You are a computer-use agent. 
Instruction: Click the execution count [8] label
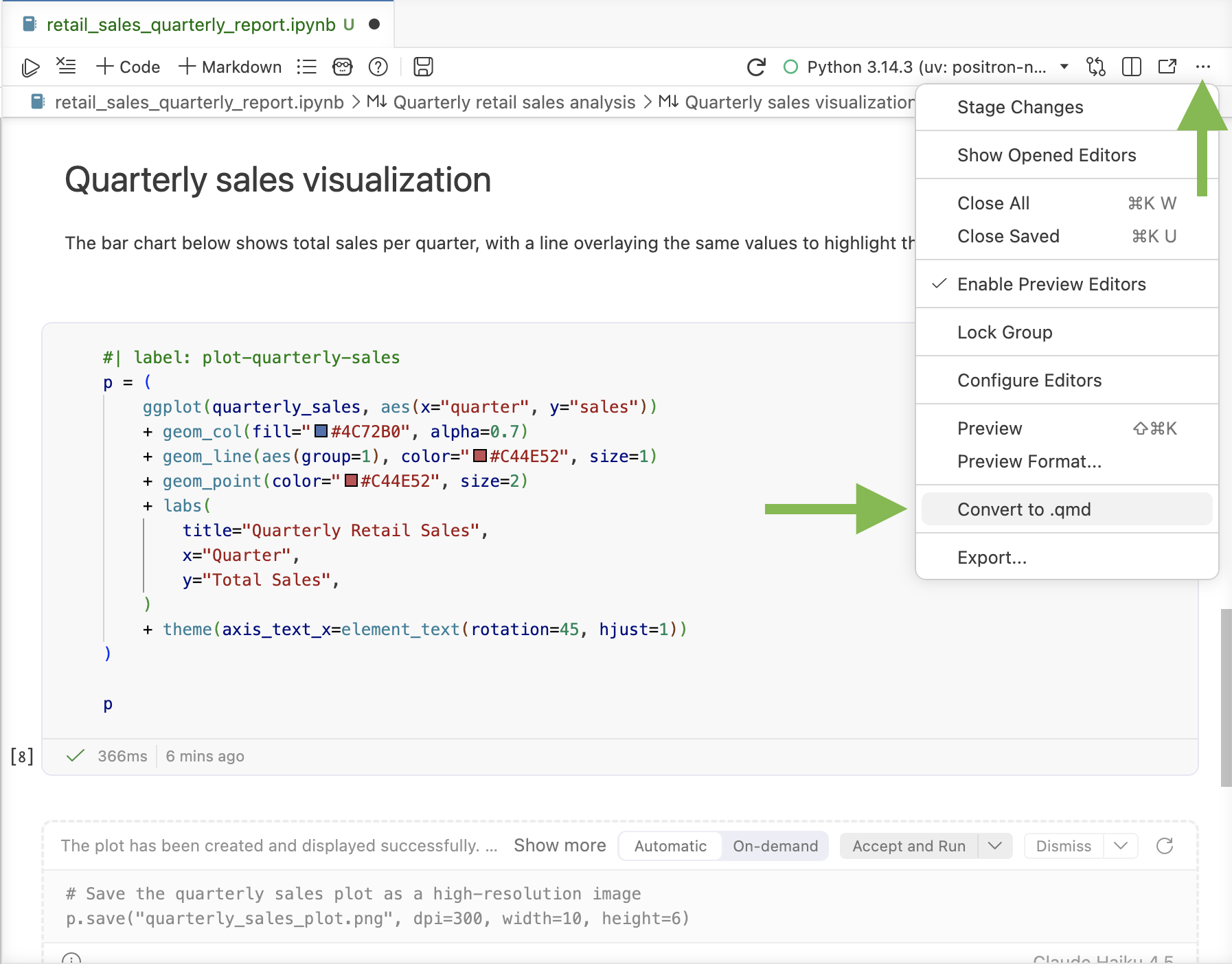[x=22, y=756]
